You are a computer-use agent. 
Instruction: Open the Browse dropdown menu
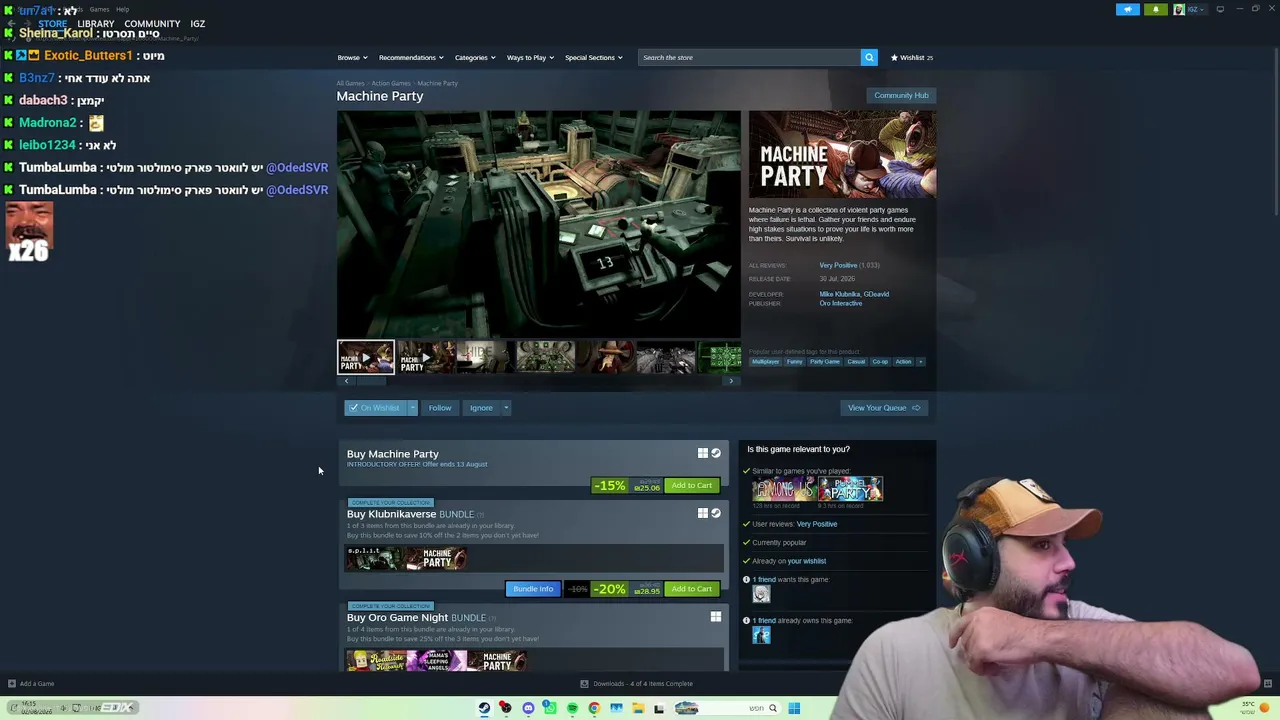point(352,57)
